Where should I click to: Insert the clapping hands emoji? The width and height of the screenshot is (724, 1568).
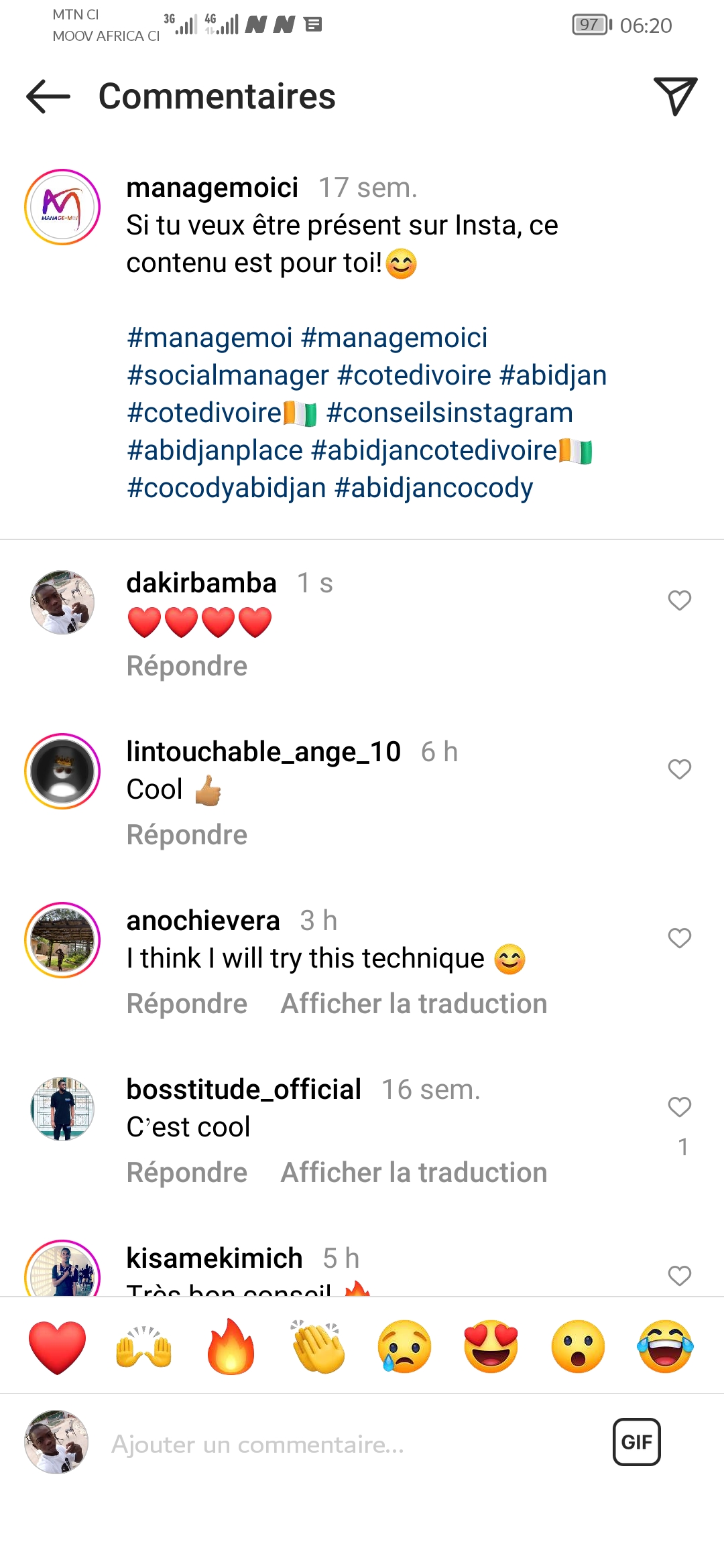point(318,1347)
